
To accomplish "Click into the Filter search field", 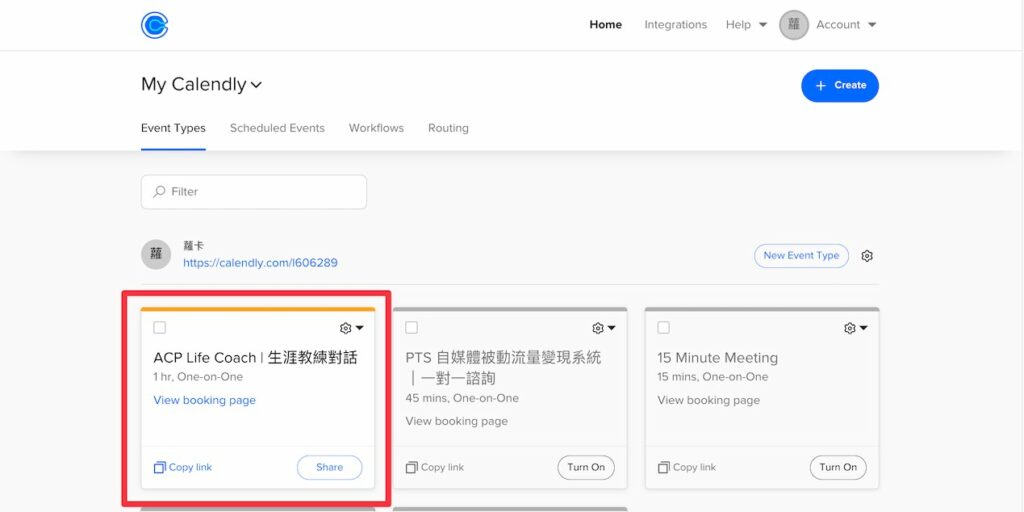I will 254,192.
